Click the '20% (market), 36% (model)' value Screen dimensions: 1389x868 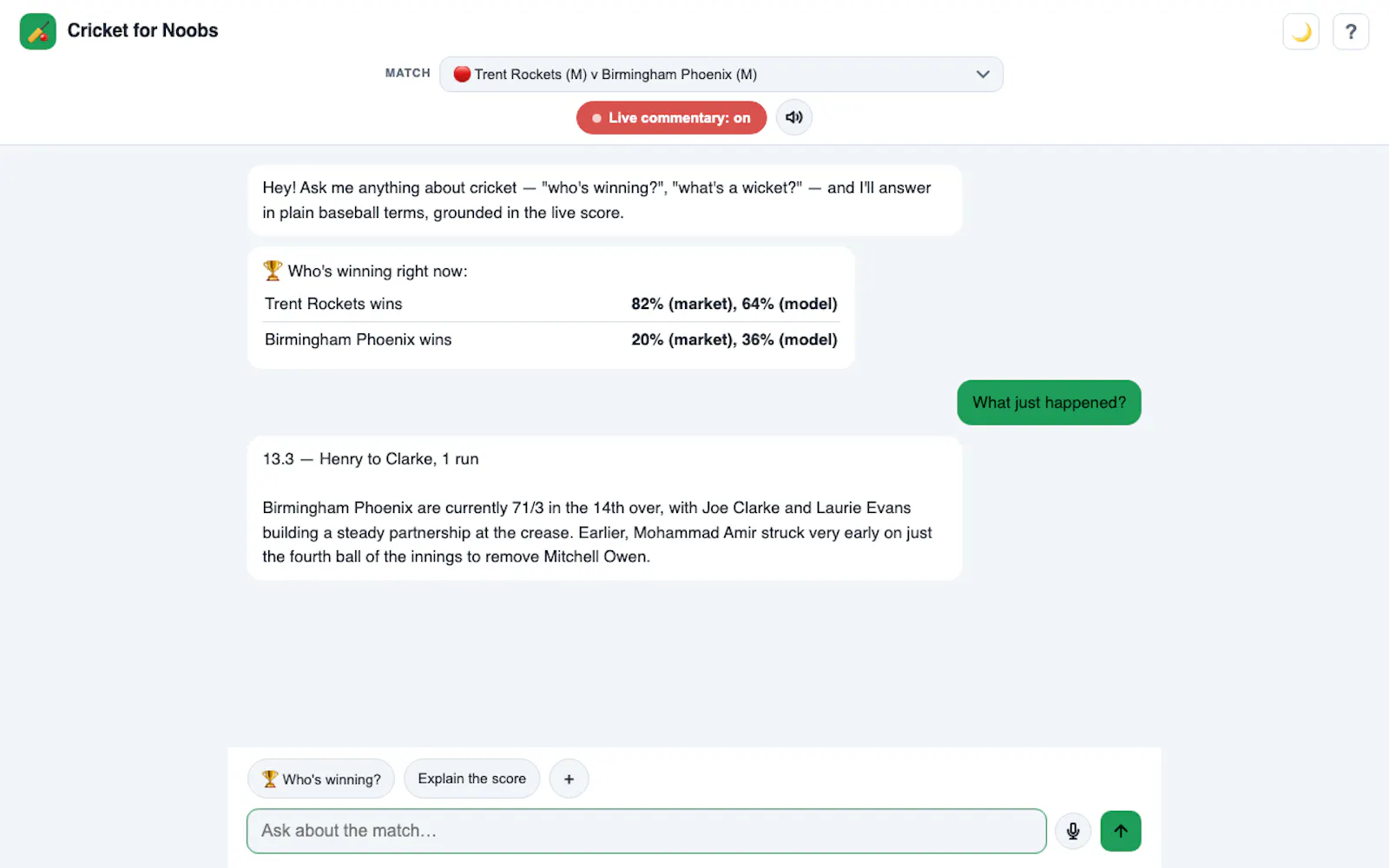(734, 339)
